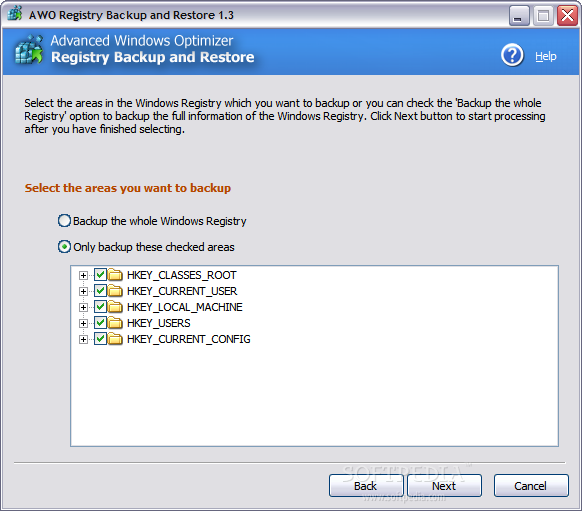Click the Registry Backup logo icon in header
582x511 pixels.
pyautogui.click(x=29, y=49)
